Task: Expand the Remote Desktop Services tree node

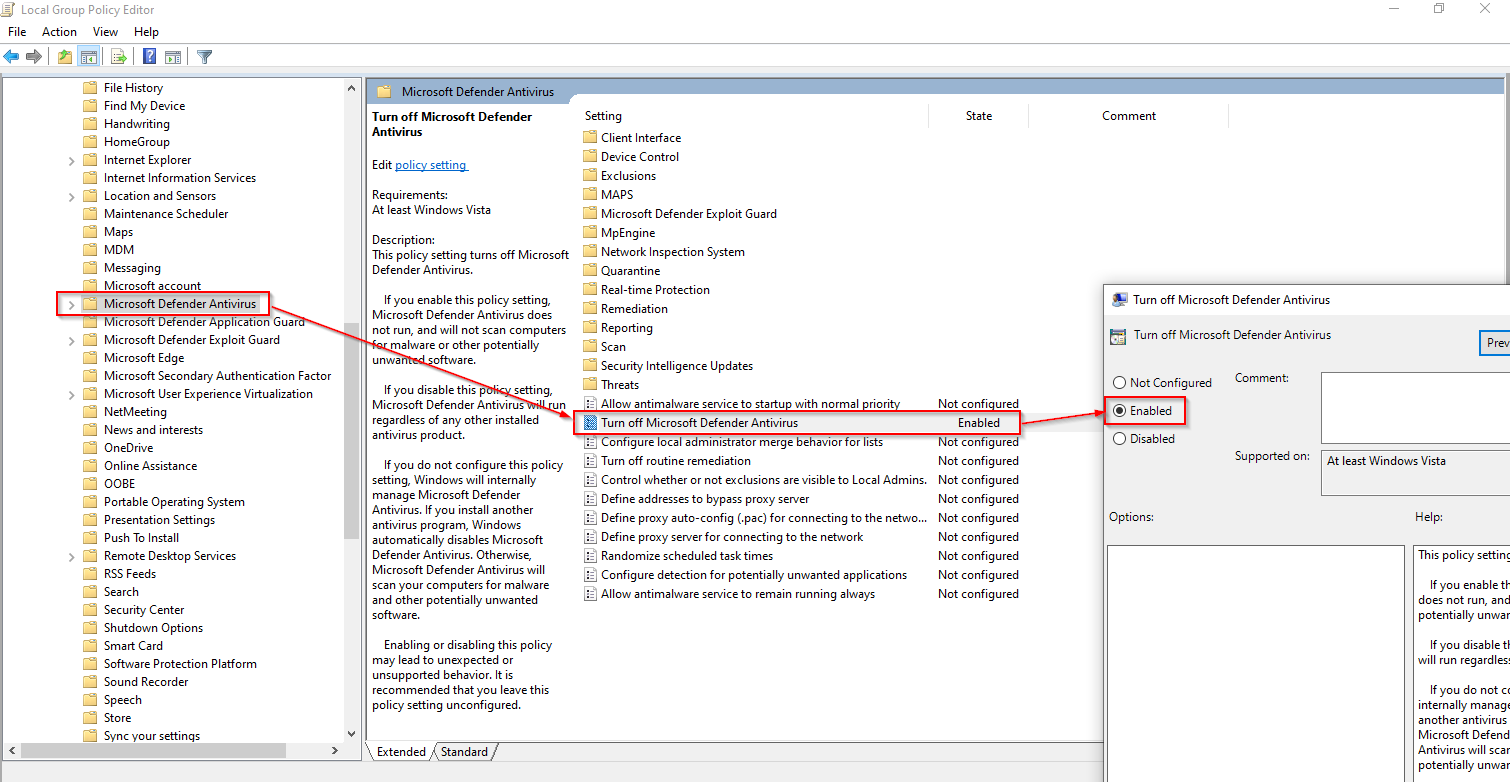Action: tap(72, 557)
